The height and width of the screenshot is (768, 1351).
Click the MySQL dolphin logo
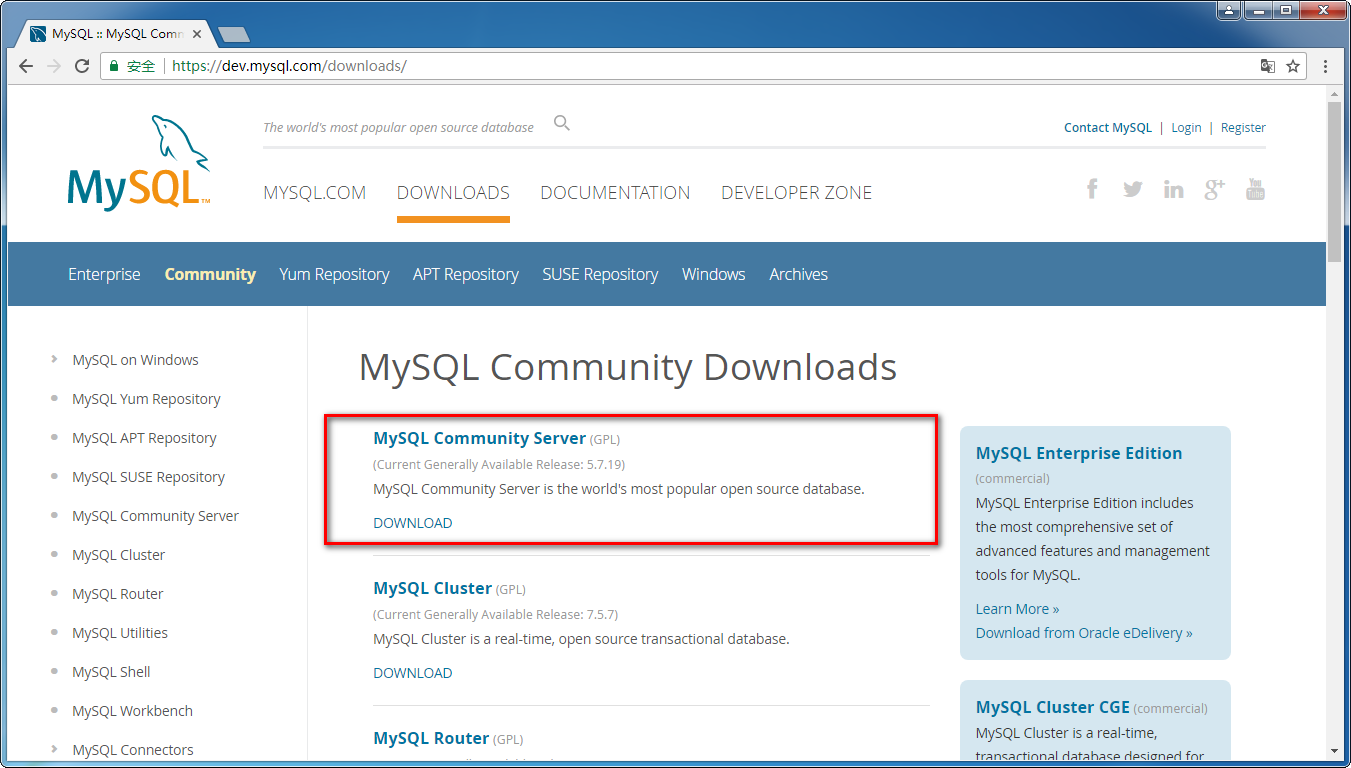click(x=139, y=162)
